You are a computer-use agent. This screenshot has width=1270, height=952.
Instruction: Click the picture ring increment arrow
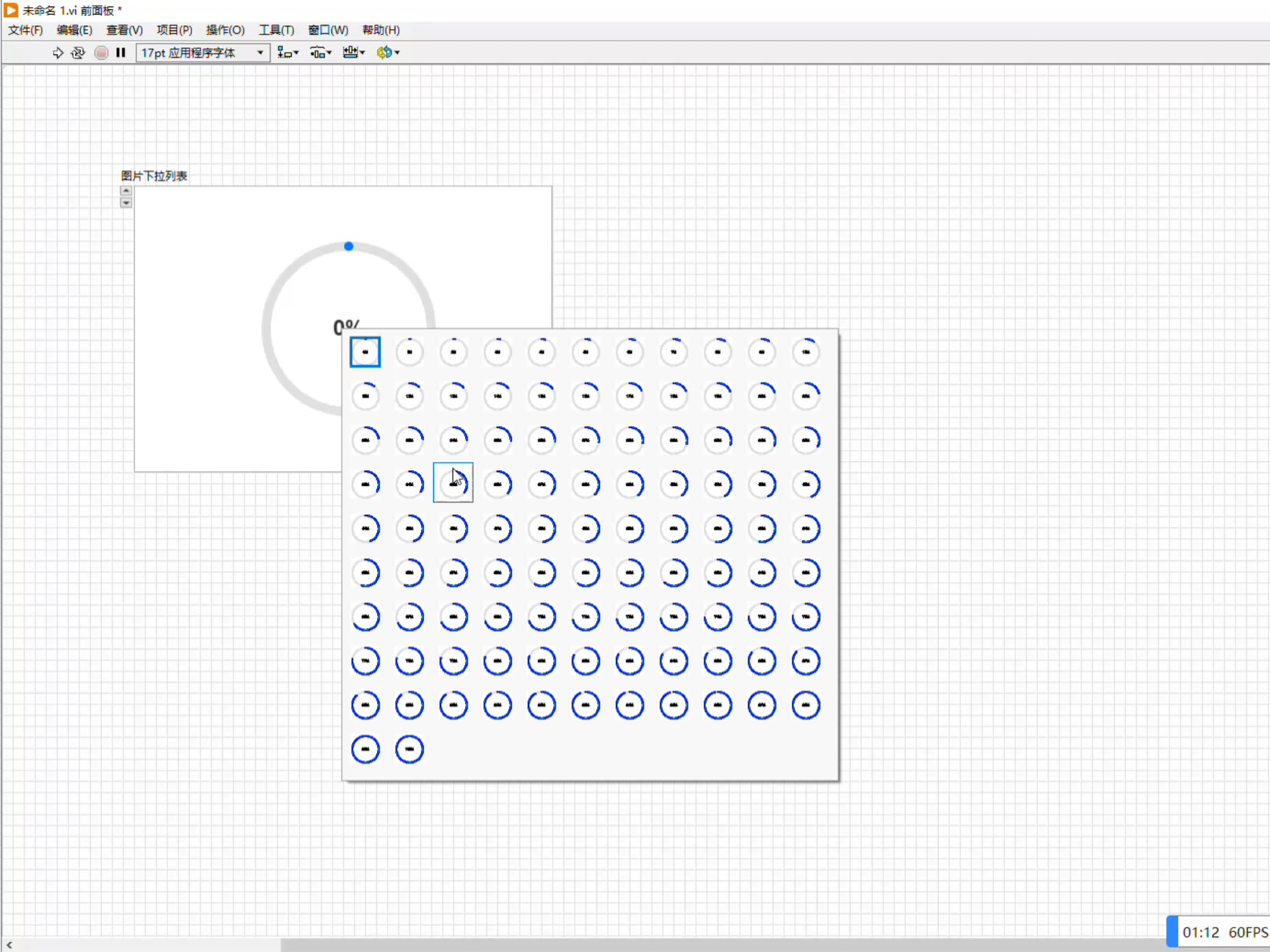(x=126, y=191)
